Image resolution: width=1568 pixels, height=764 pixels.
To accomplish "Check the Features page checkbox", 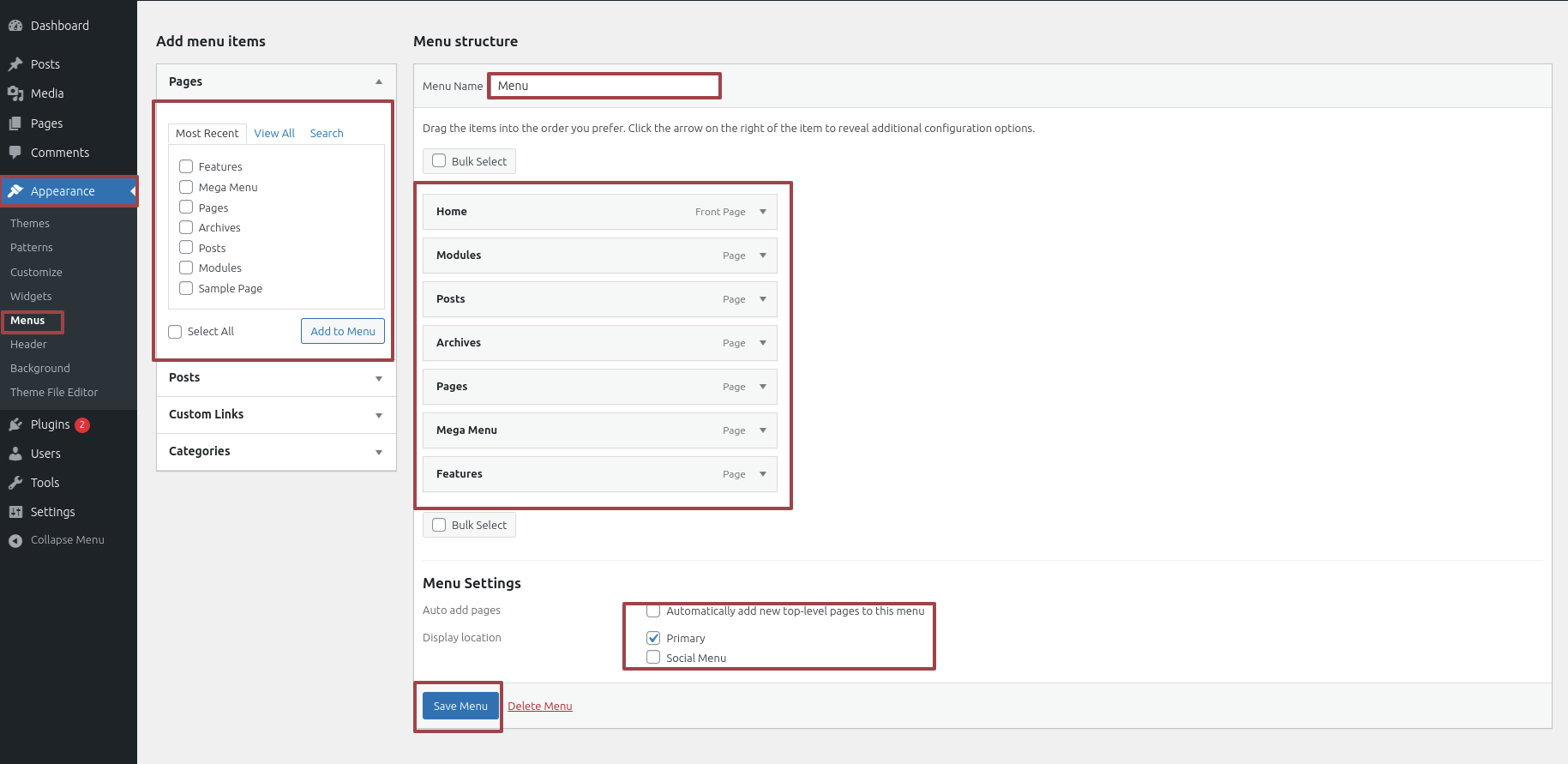I will (x=186, y=166).
